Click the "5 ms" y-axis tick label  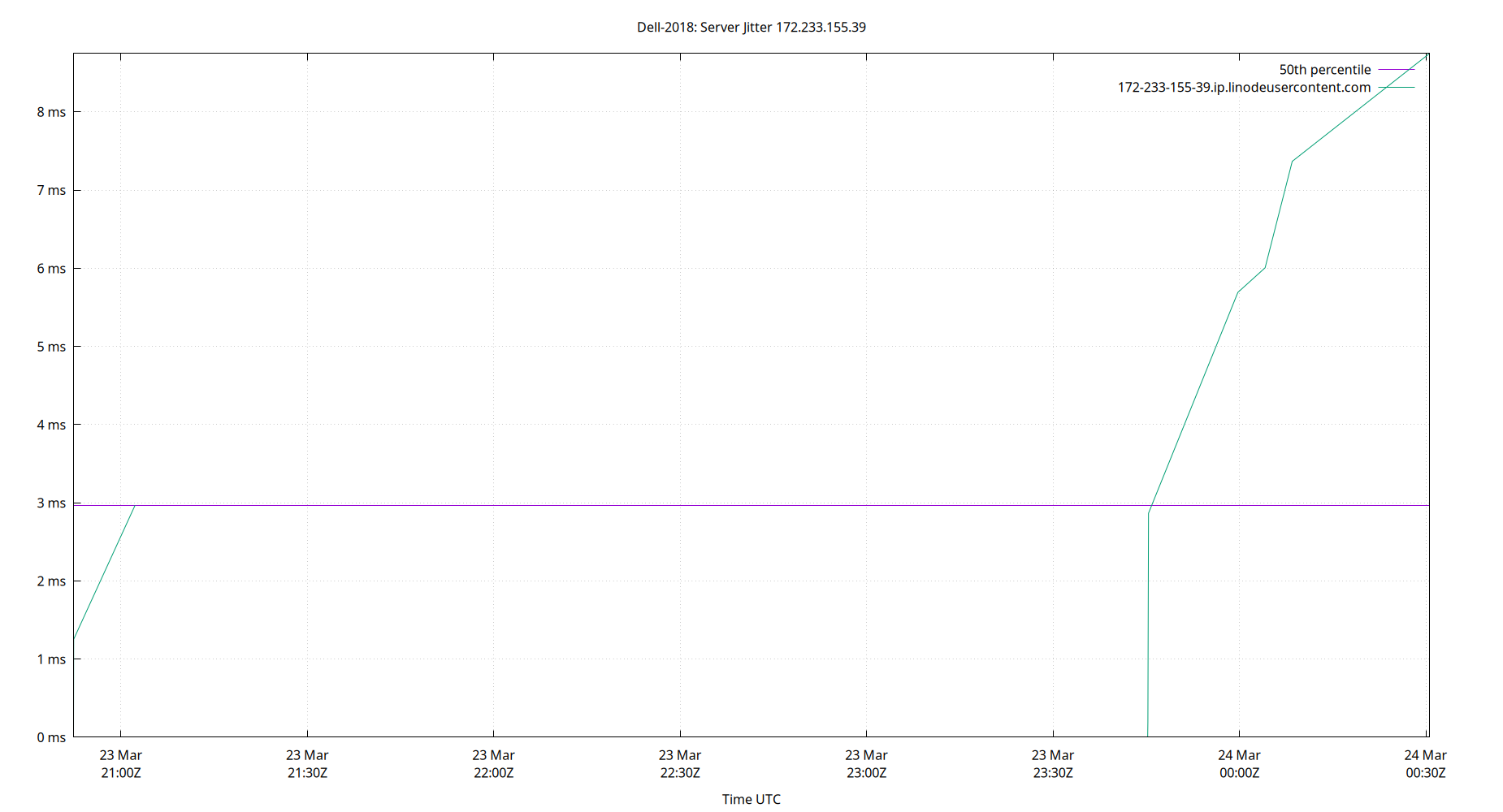[50, 346]
